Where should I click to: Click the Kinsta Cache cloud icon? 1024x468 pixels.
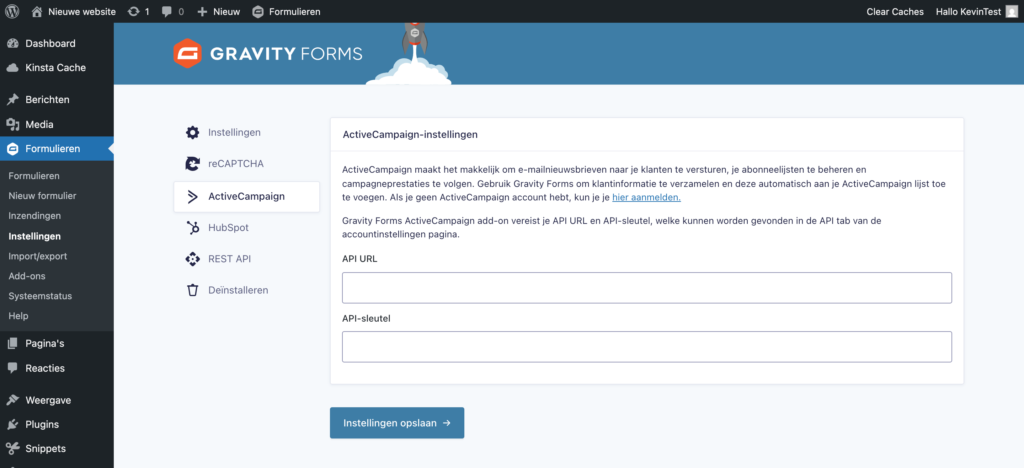tap(12, 68)
